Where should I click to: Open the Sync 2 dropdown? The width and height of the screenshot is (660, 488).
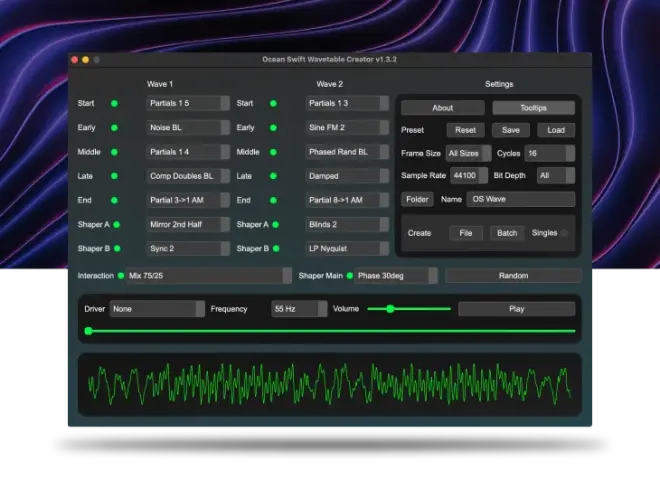click(x=188, y=249)
